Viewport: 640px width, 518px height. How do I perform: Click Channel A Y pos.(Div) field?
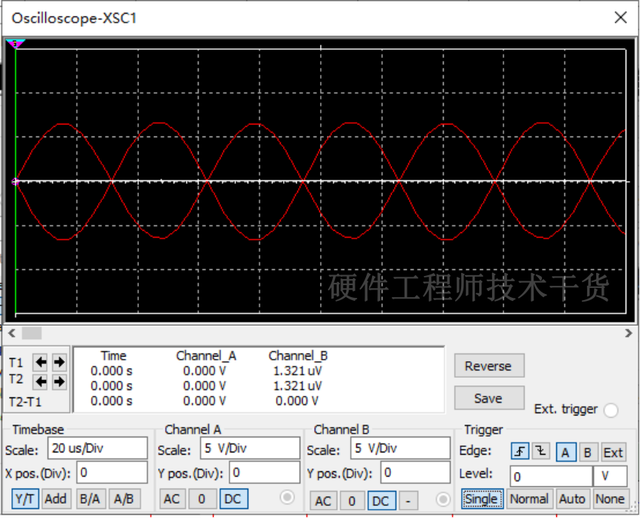pos(264,473)
